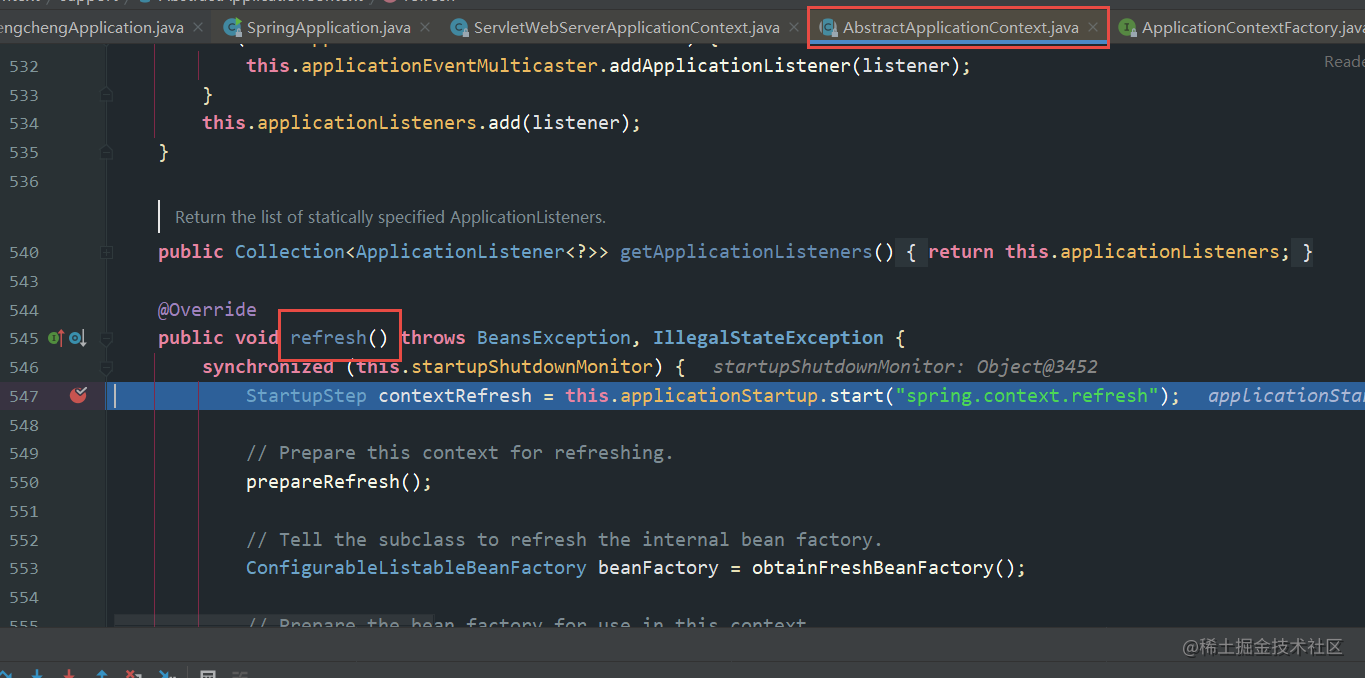Collapse the method ending at line 535
Viewport: 1365px width, 678px height.
106,152
